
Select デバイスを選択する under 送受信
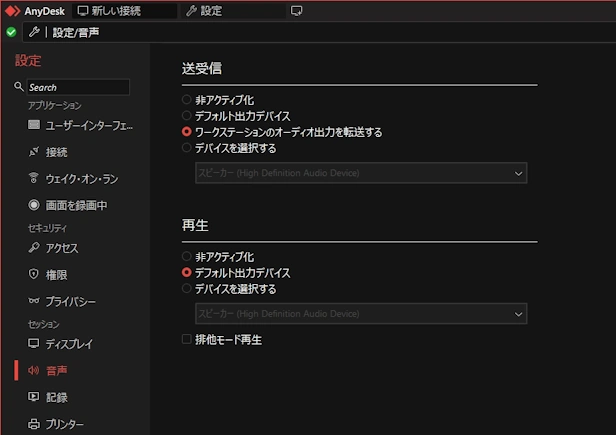(x=187, y=148)
